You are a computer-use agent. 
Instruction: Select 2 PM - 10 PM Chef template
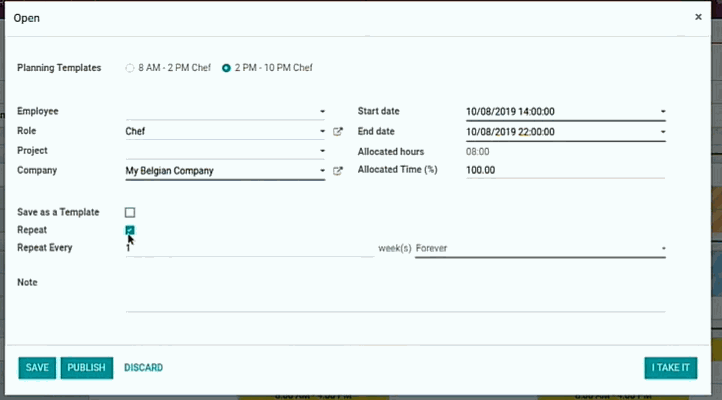click(227, 68)
